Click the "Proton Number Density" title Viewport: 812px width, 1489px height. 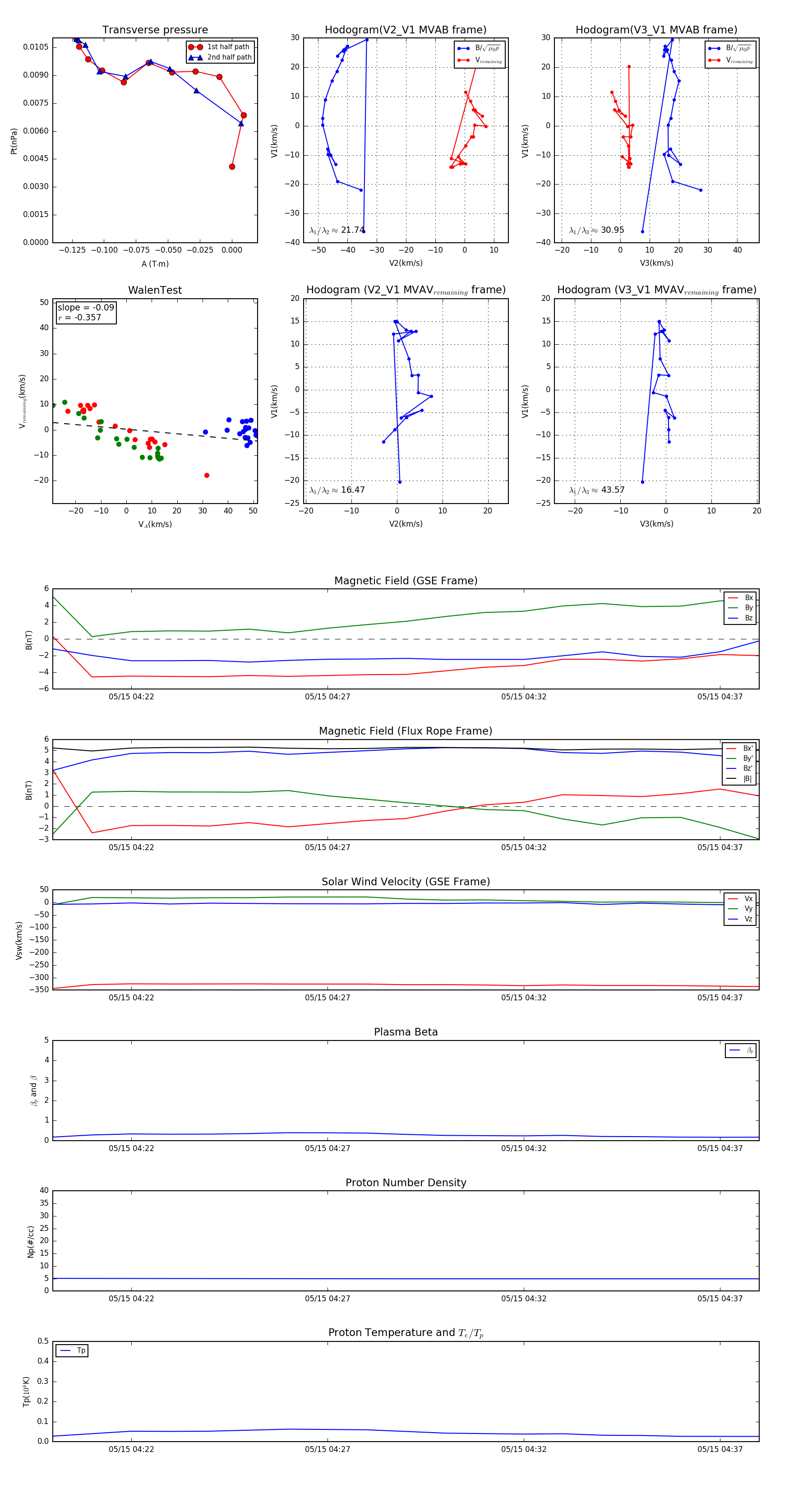406,1183
